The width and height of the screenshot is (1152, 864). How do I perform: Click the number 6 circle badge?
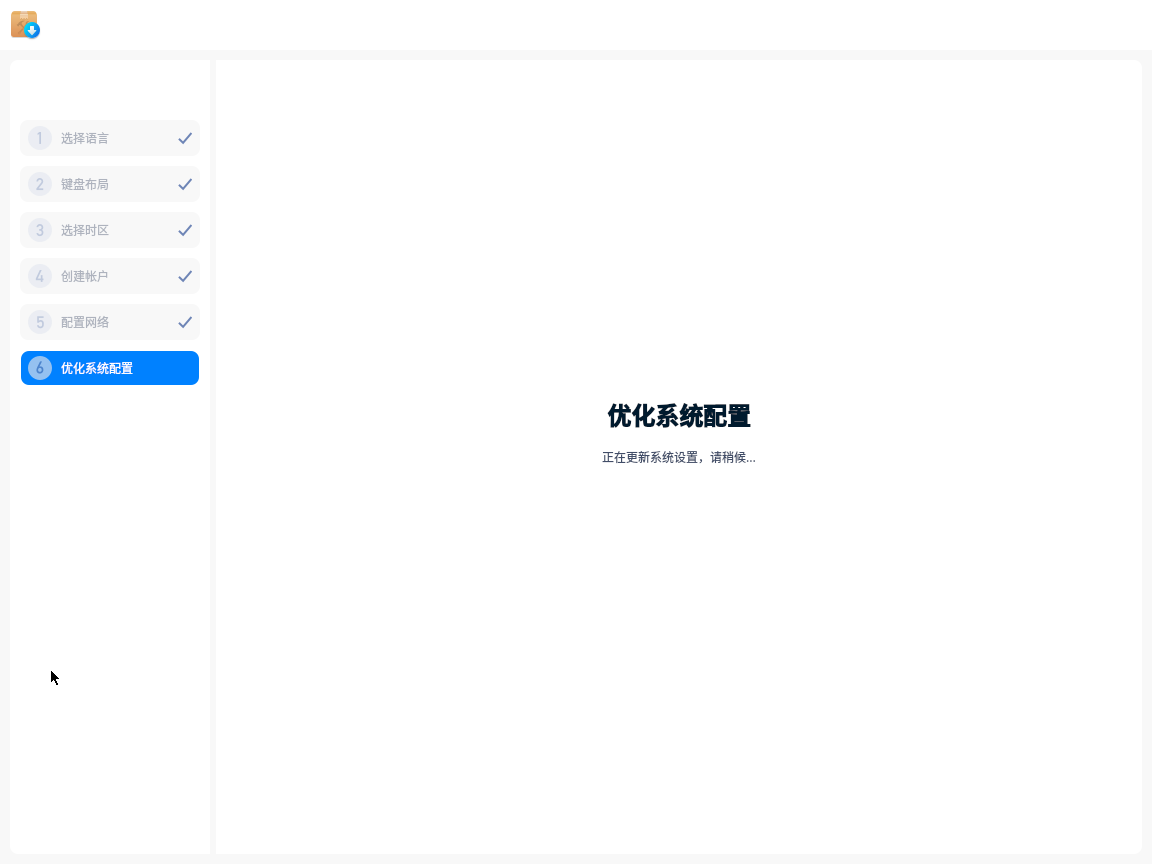[40, 368]
